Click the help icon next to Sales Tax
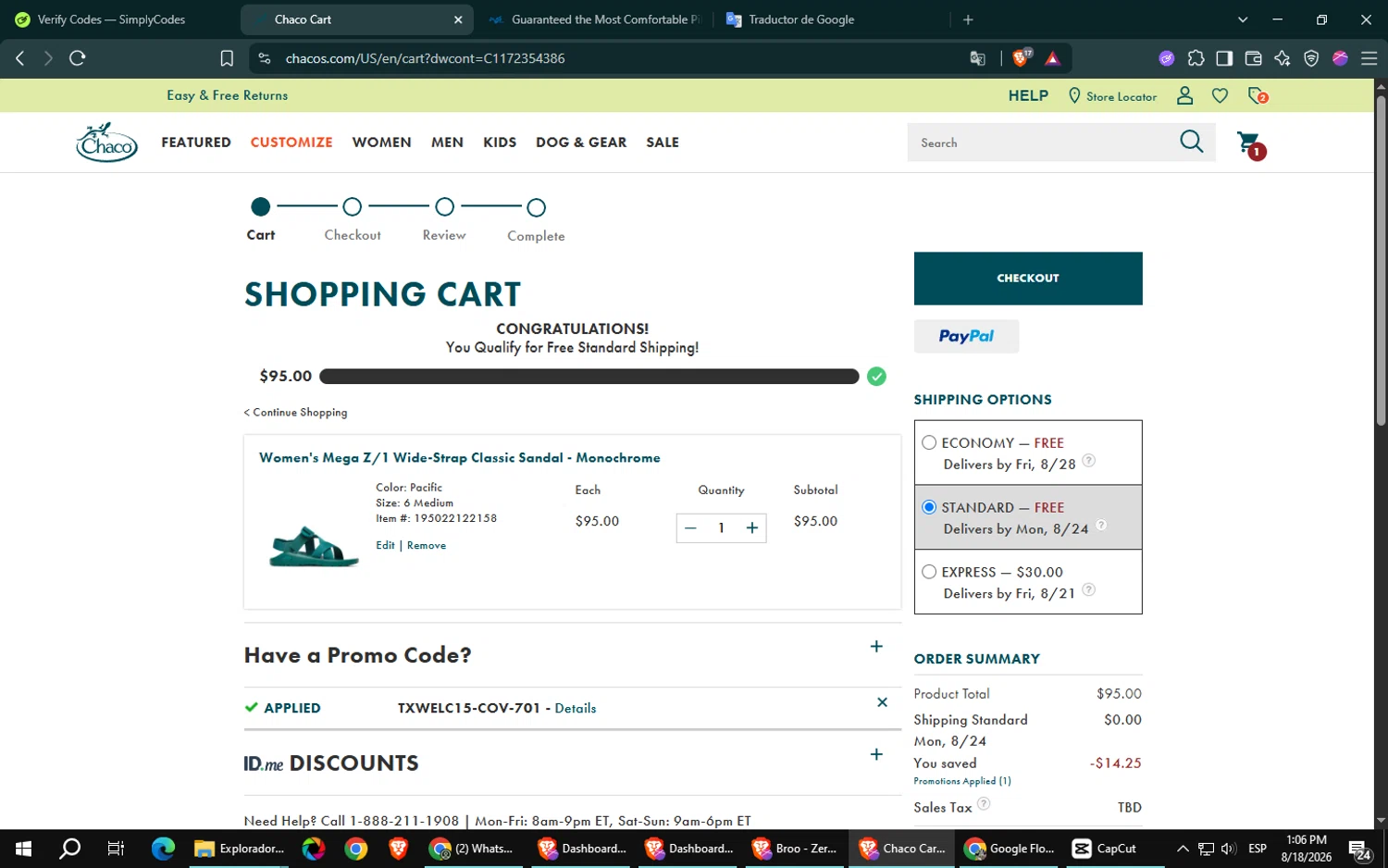The image size is (1388, 868). pos(984,804)
